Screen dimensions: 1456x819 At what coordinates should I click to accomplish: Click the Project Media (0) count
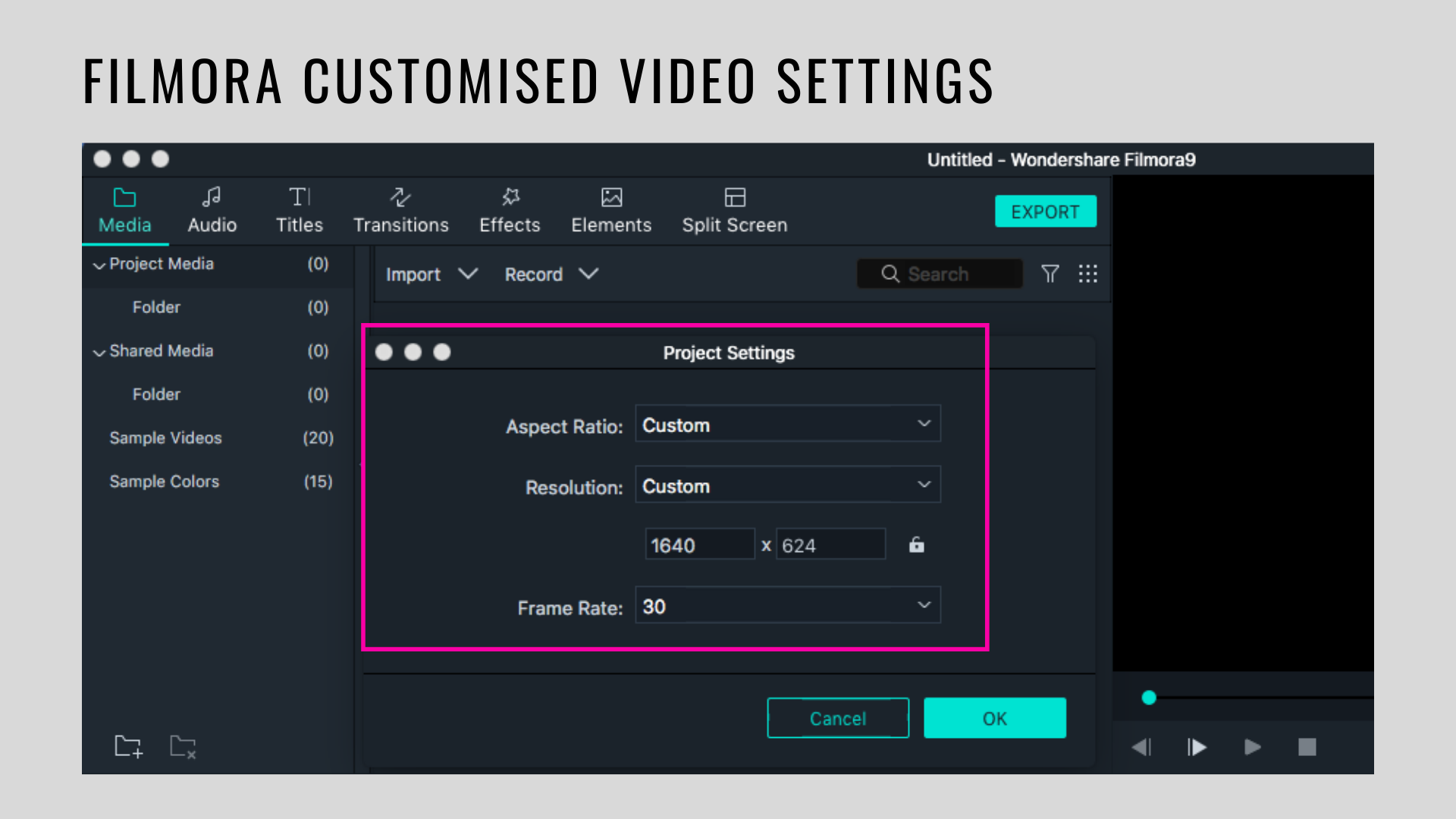pyautogui.click(x=318, y=264)
